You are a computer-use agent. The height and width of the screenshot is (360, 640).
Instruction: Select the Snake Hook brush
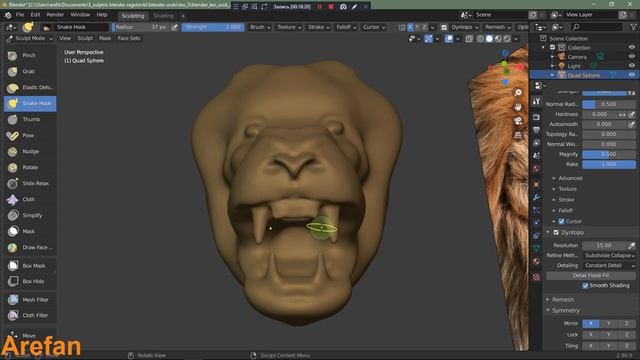(x=30, y=104)
